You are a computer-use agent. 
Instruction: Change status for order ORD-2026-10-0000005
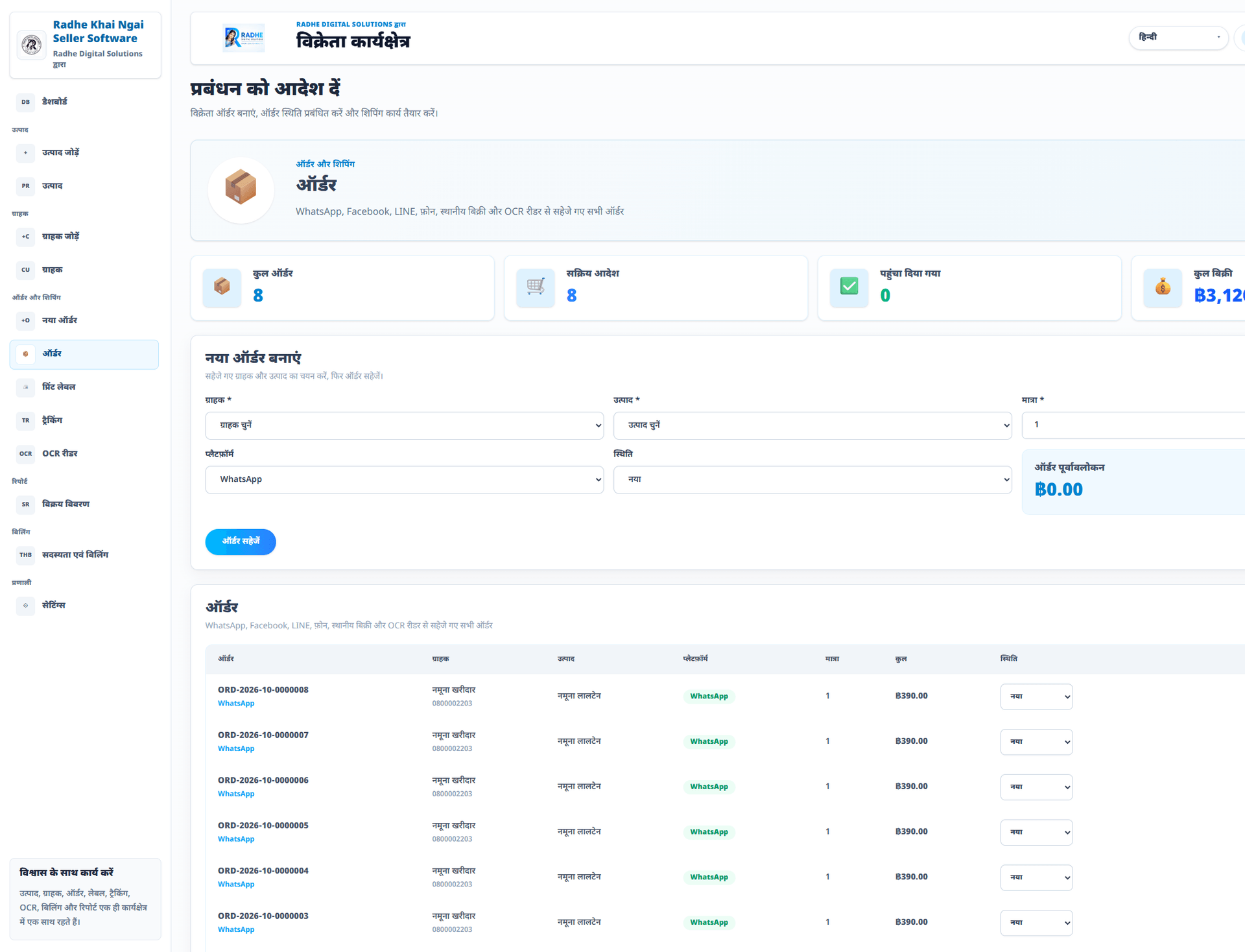click(1036, 832)
